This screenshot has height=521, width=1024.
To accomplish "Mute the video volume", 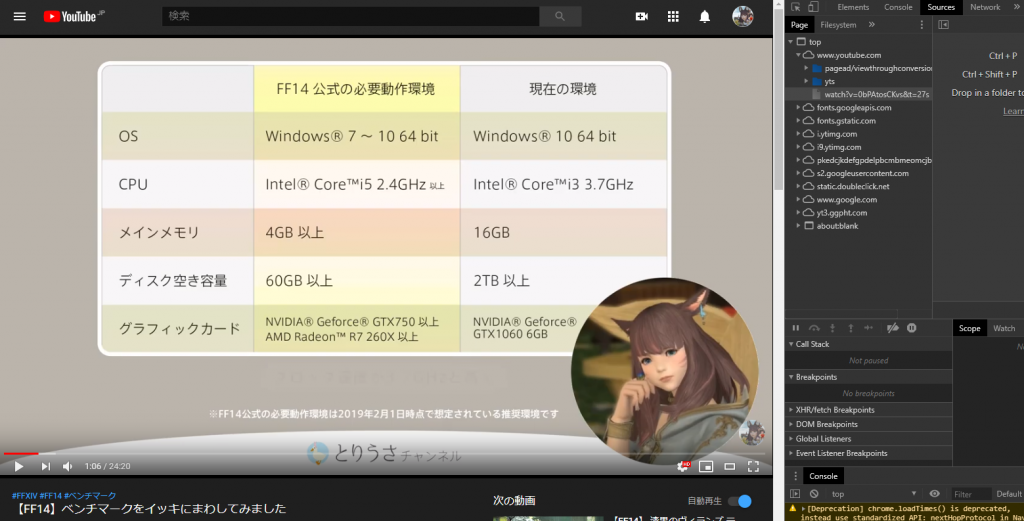I will pyautogui.click(x=68, y=466).
